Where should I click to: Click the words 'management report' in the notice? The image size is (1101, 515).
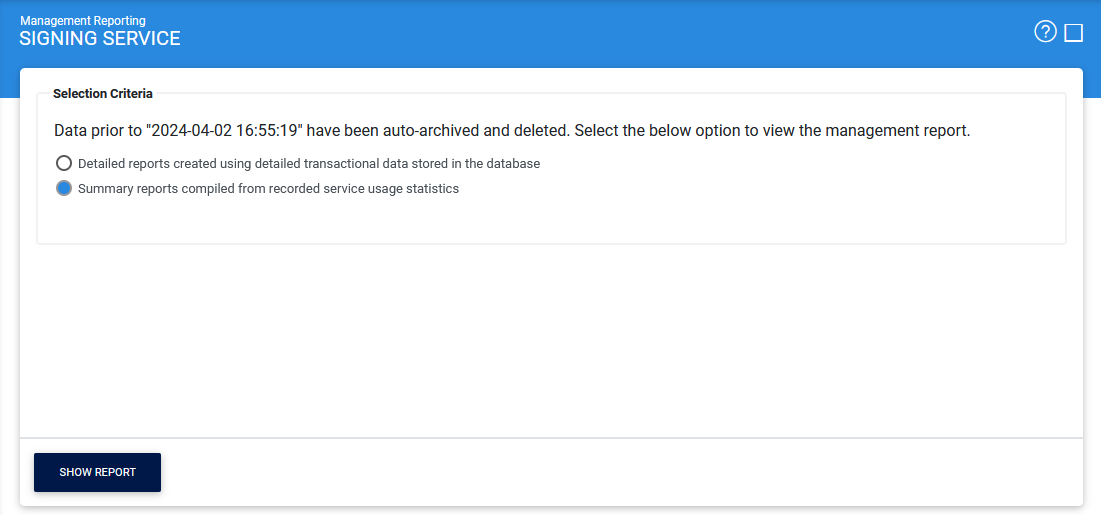903,131
